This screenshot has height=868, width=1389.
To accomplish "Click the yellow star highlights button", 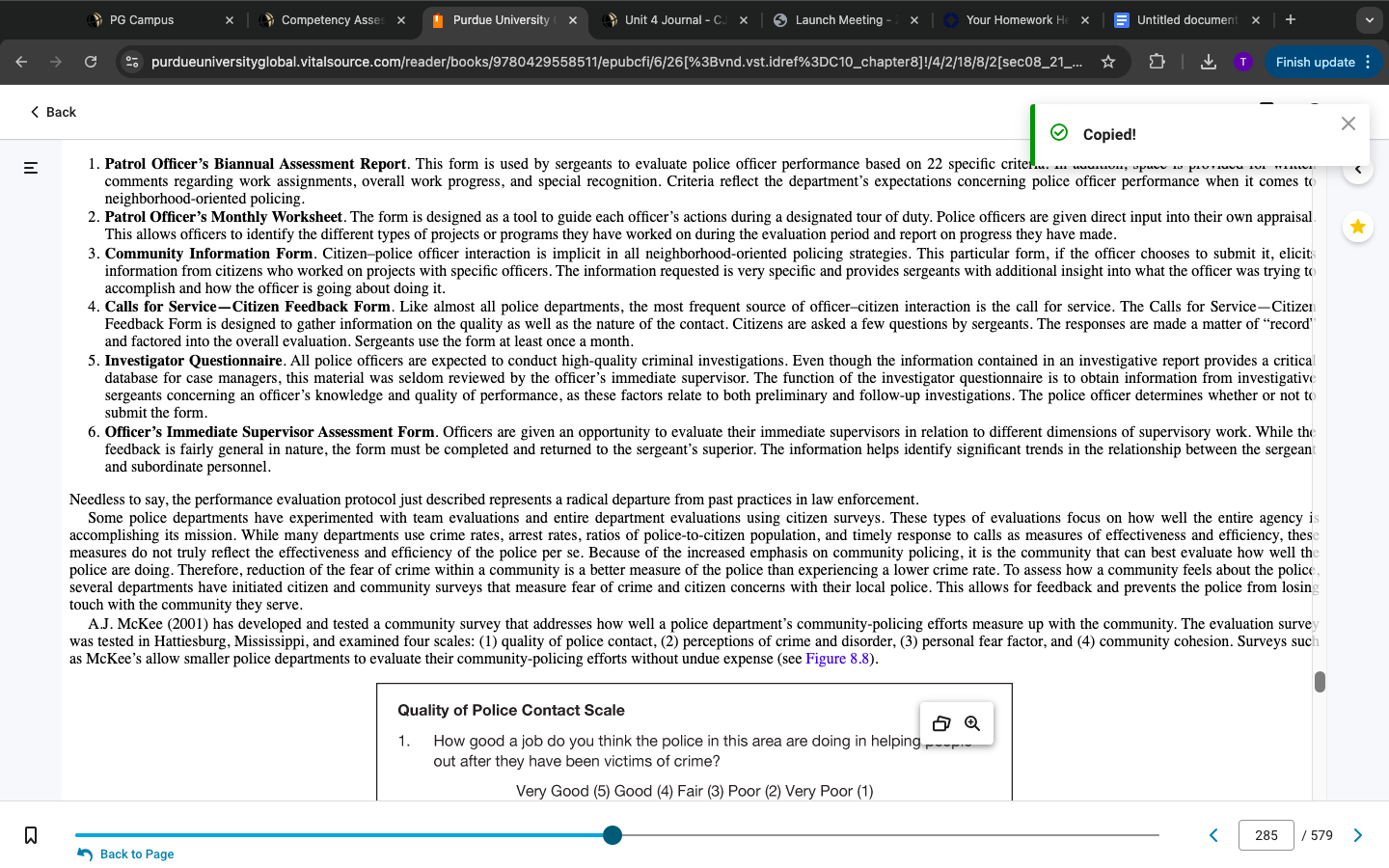I will point(1357,227).
